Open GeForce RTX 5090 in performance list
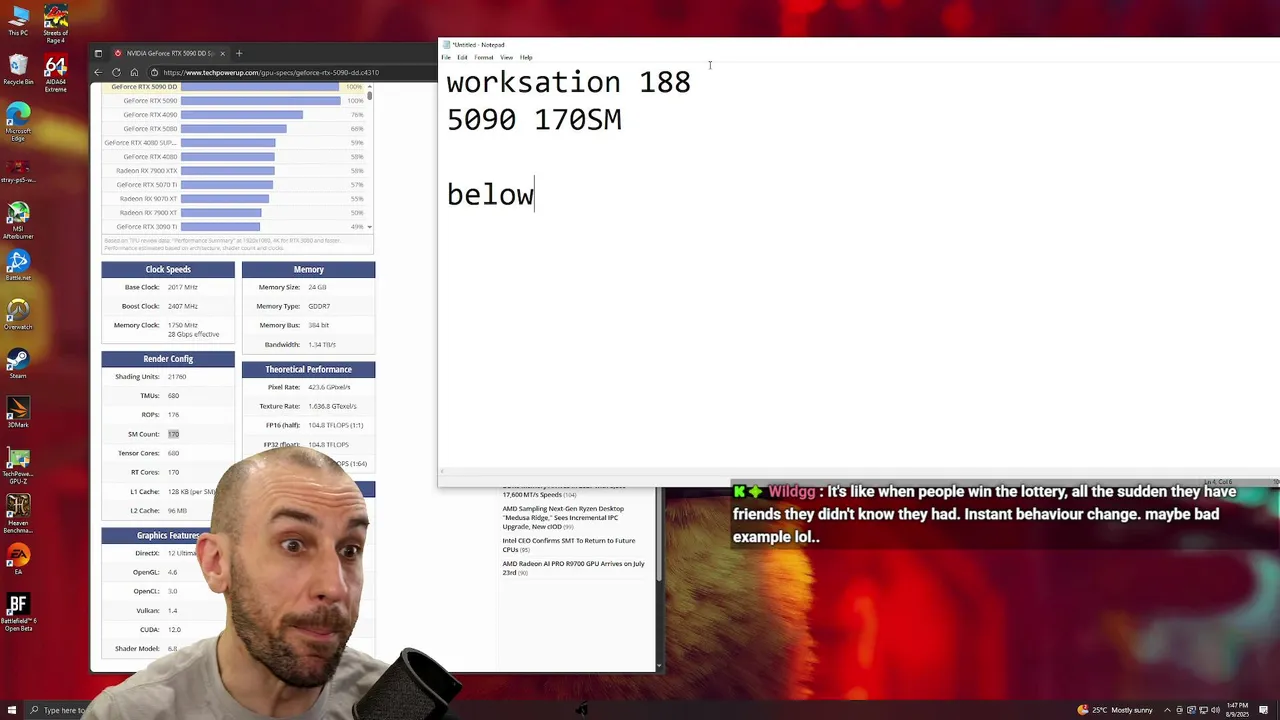 coord(150,100)
